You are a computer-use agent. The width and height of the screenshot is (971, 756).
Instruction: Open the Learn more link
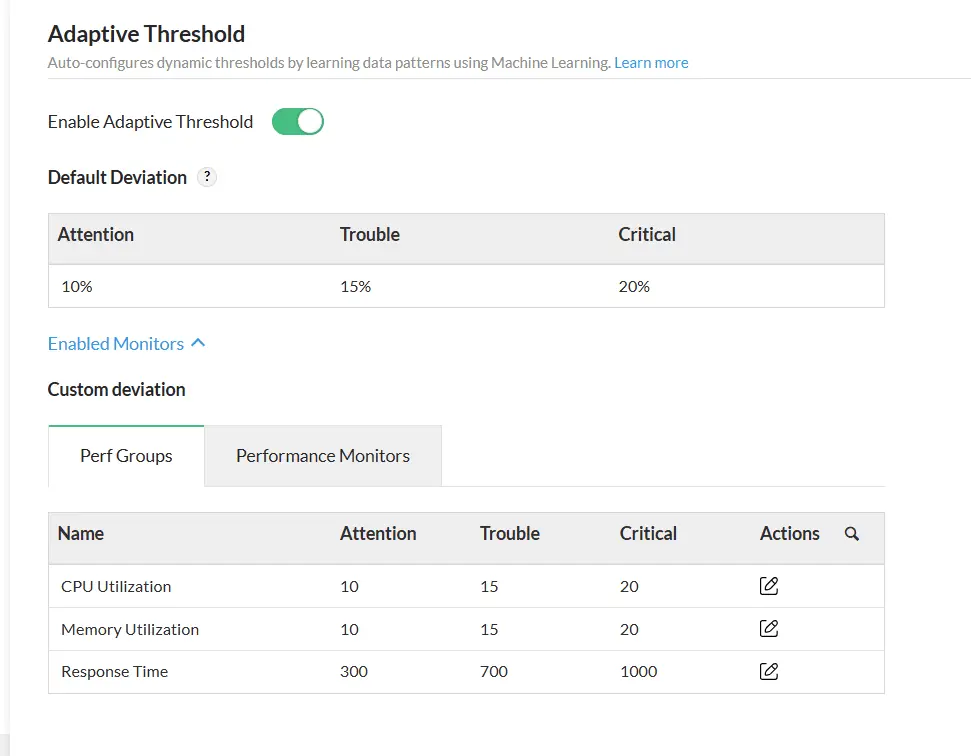click(x=651, y=62)
